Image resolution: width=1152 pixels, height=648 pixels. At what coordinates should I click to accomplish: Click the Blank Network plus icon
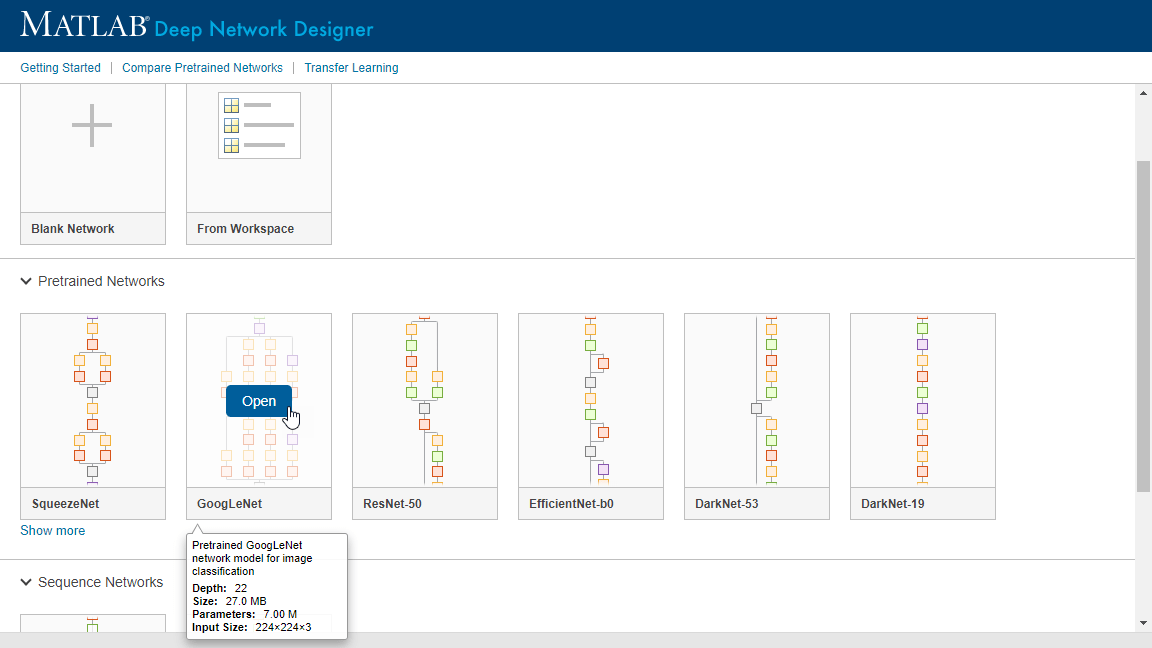click(x=92, y=126)
